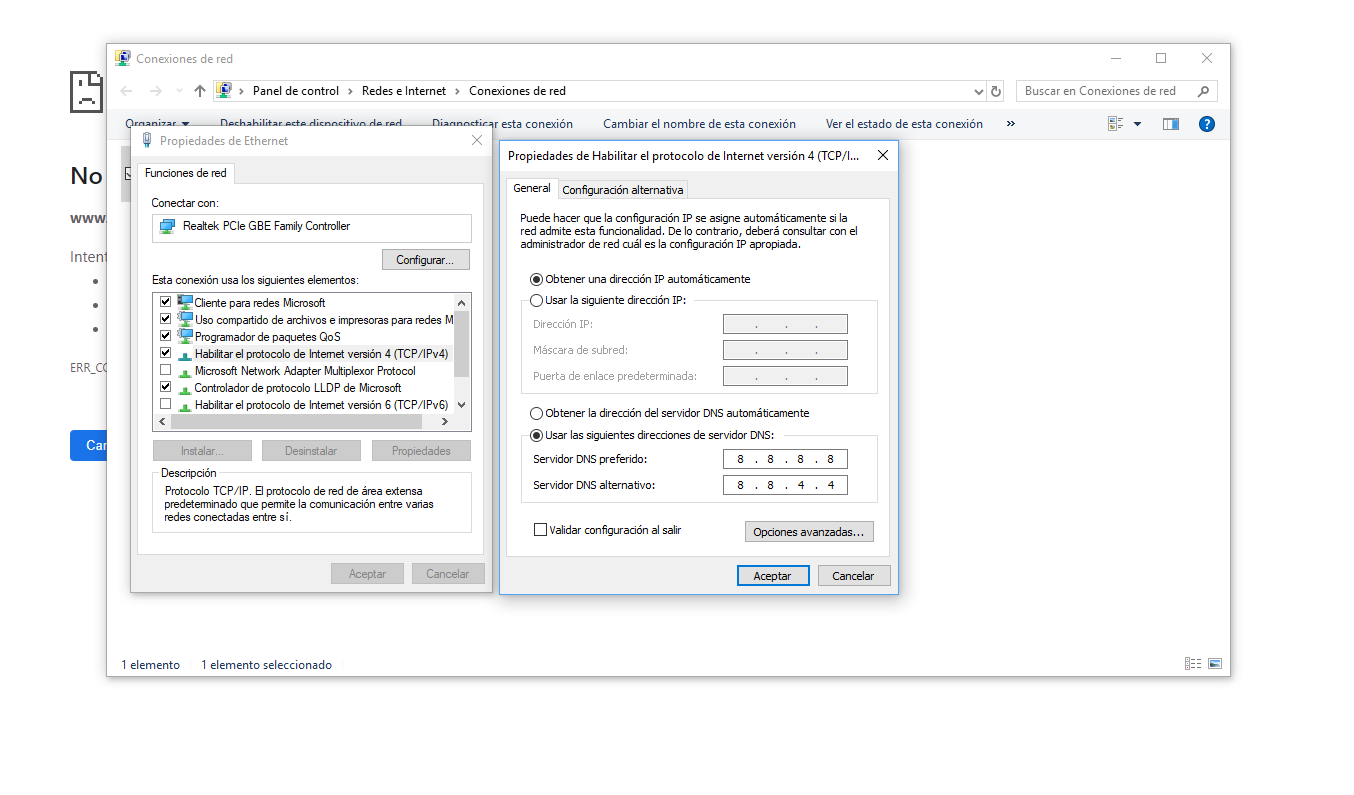Uncheck Programador de paquetes QoS
This screenshot has height=795, width=1354.
click(165, 336)
